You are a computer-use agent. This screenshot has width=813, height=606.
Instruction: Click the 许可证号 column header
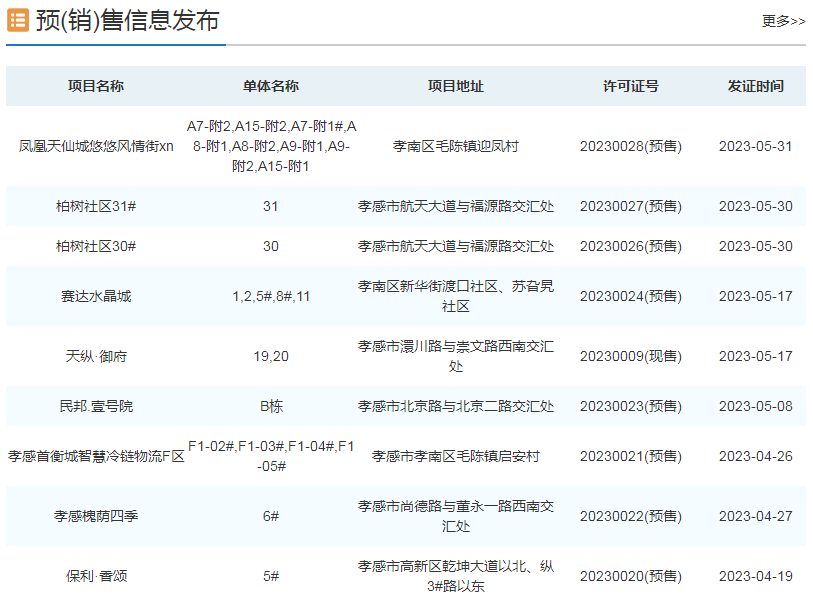[x=630, y=86]
